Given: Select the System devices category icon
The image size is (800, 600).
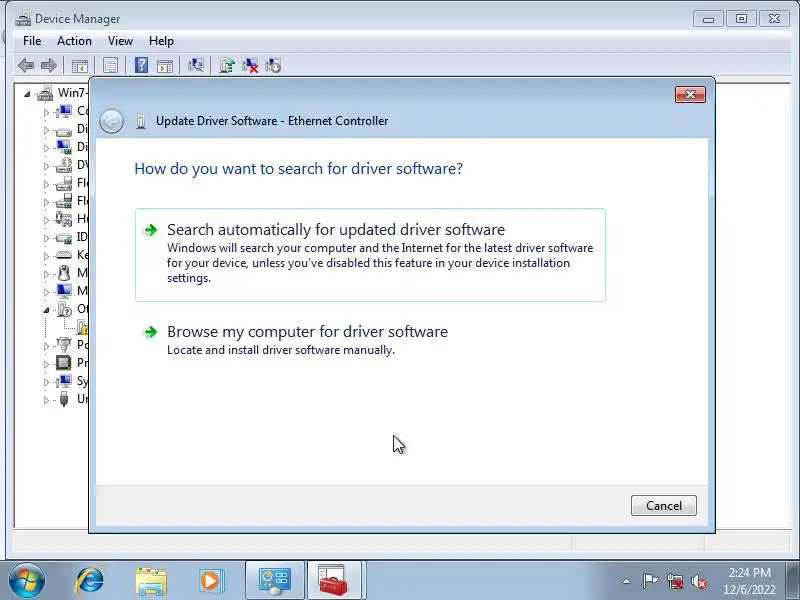Looking at the screenshot, I should click(x=64, y=381).
